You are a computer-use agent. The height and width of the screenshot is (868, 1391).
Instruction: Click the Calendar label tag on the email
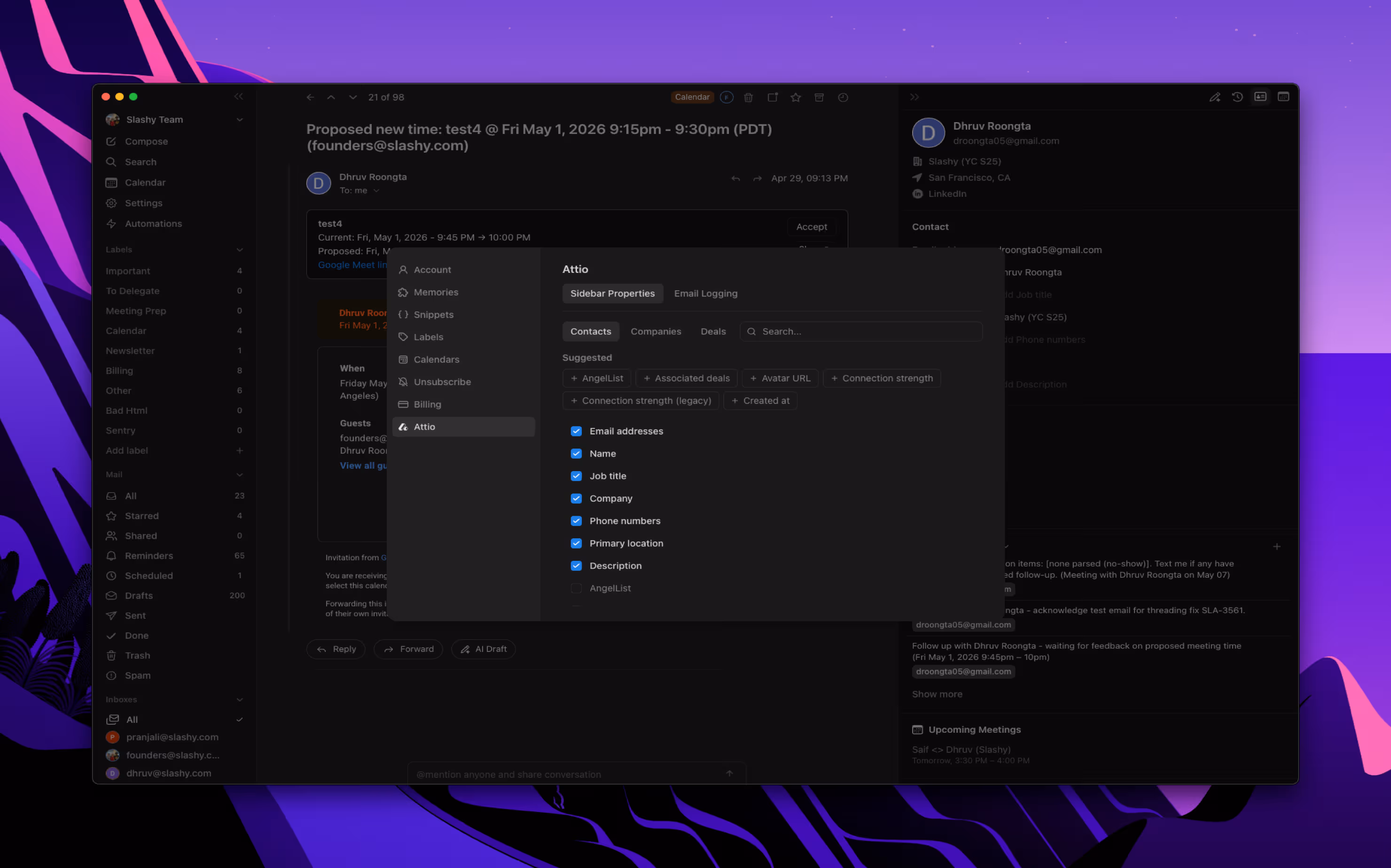pyautogui.click(x=692, y=97)
